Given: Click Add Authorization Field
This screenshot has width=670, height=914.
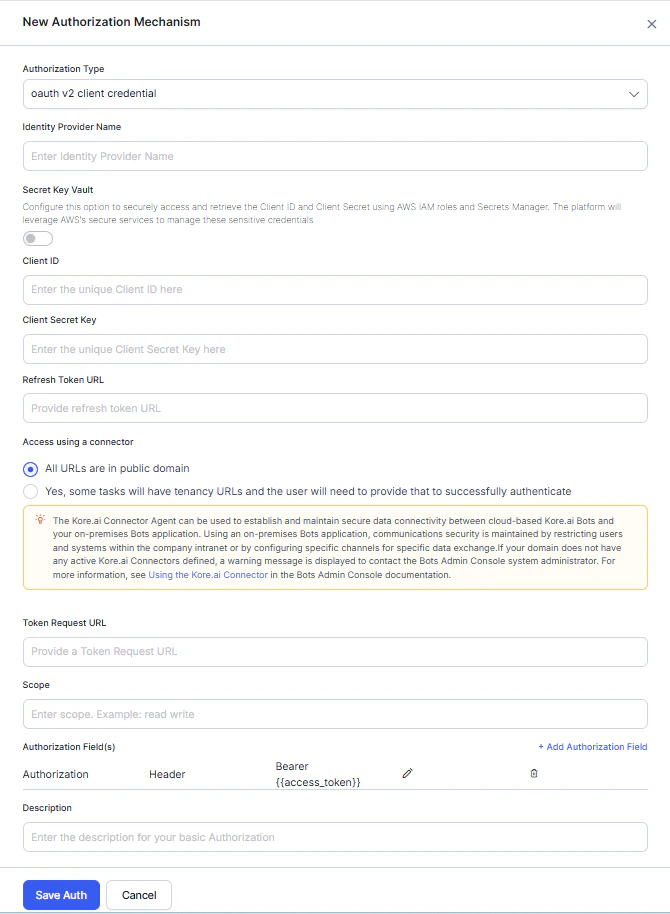Looking at the screenshot, I should [594, 746].
